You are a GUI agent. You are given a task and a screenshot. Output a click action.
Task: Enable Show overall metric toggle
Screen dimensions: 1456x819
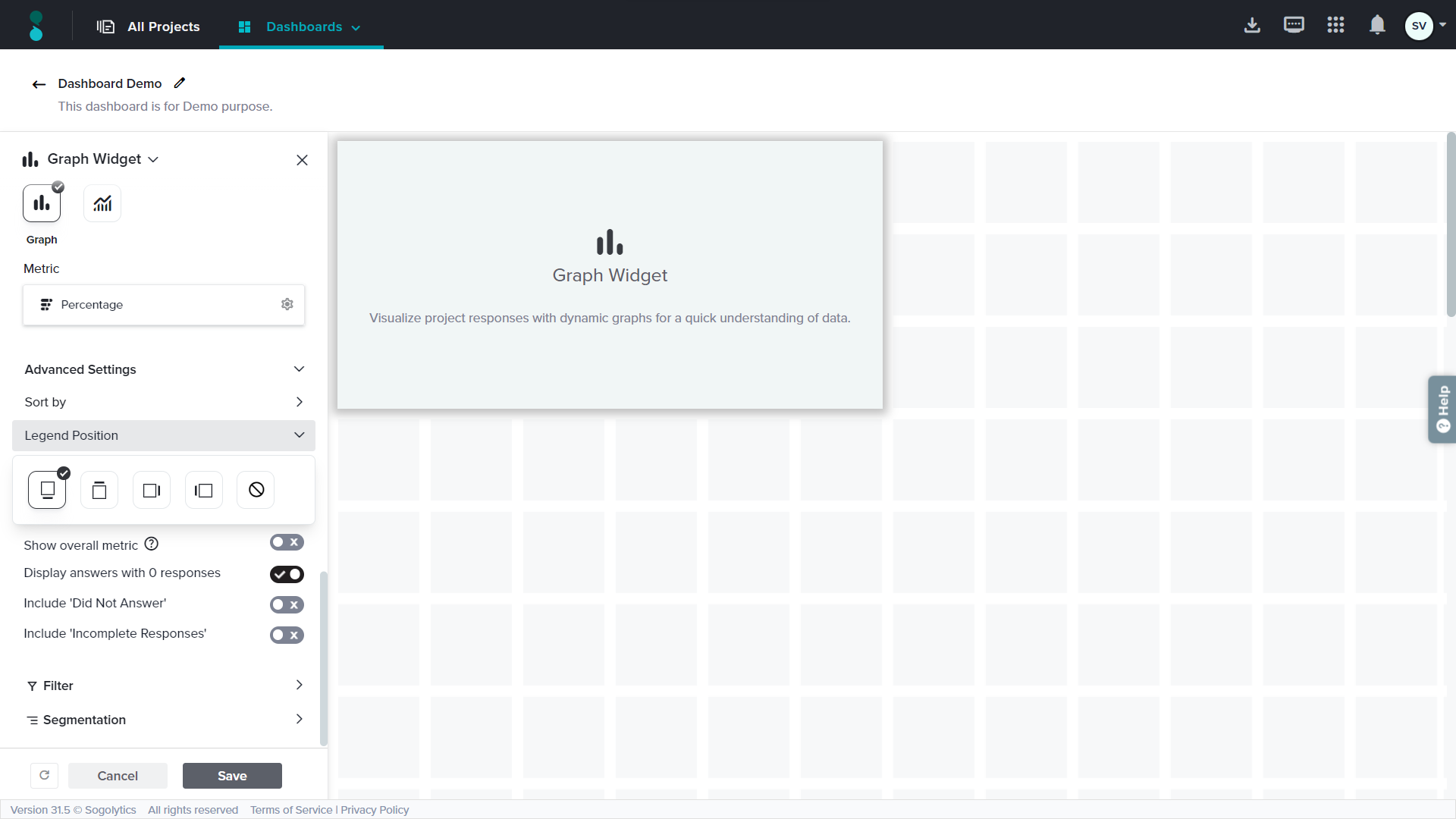[x=287, y=542]
